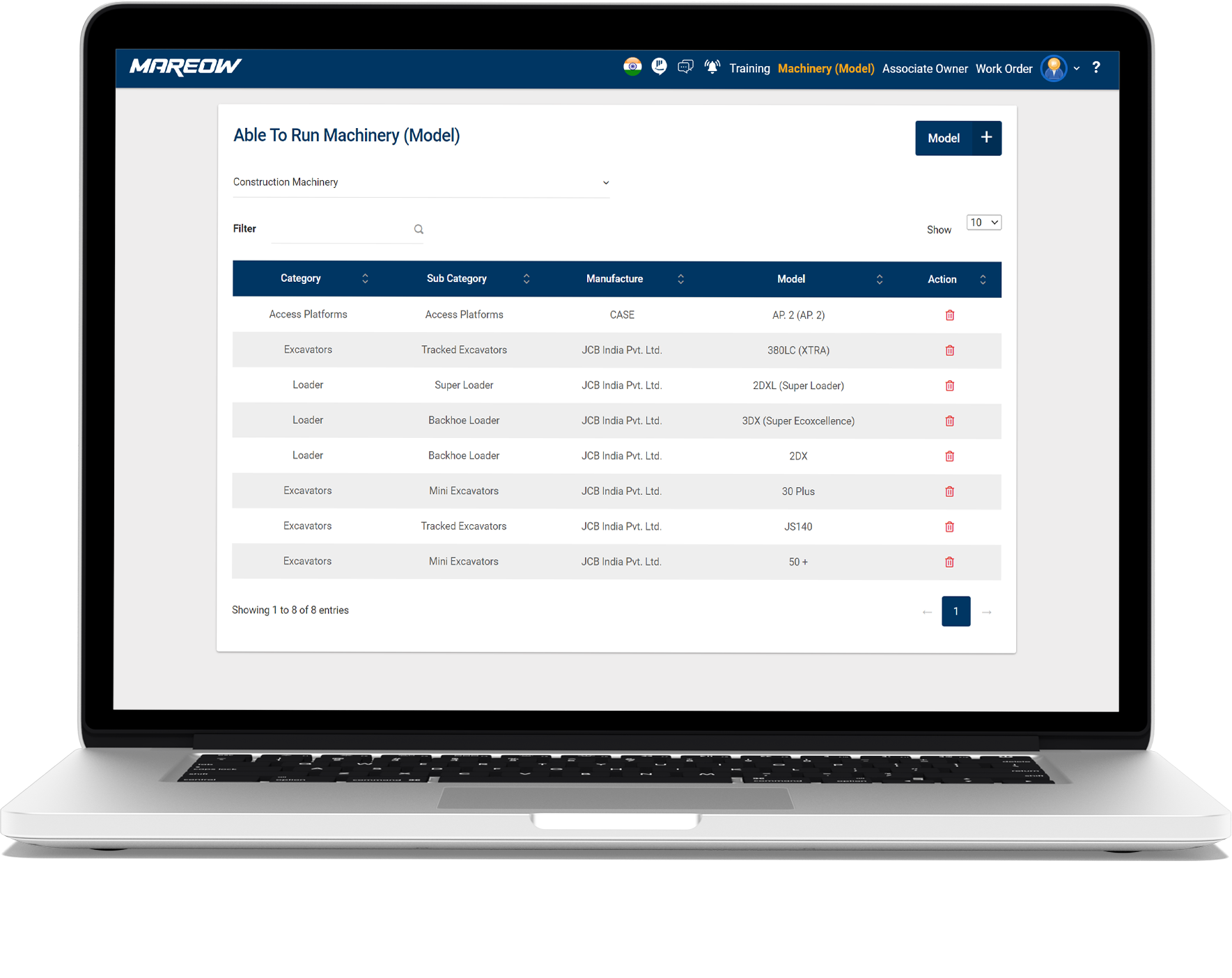
Task: Select page 1 in pagination
Action: tap(956, 611)
